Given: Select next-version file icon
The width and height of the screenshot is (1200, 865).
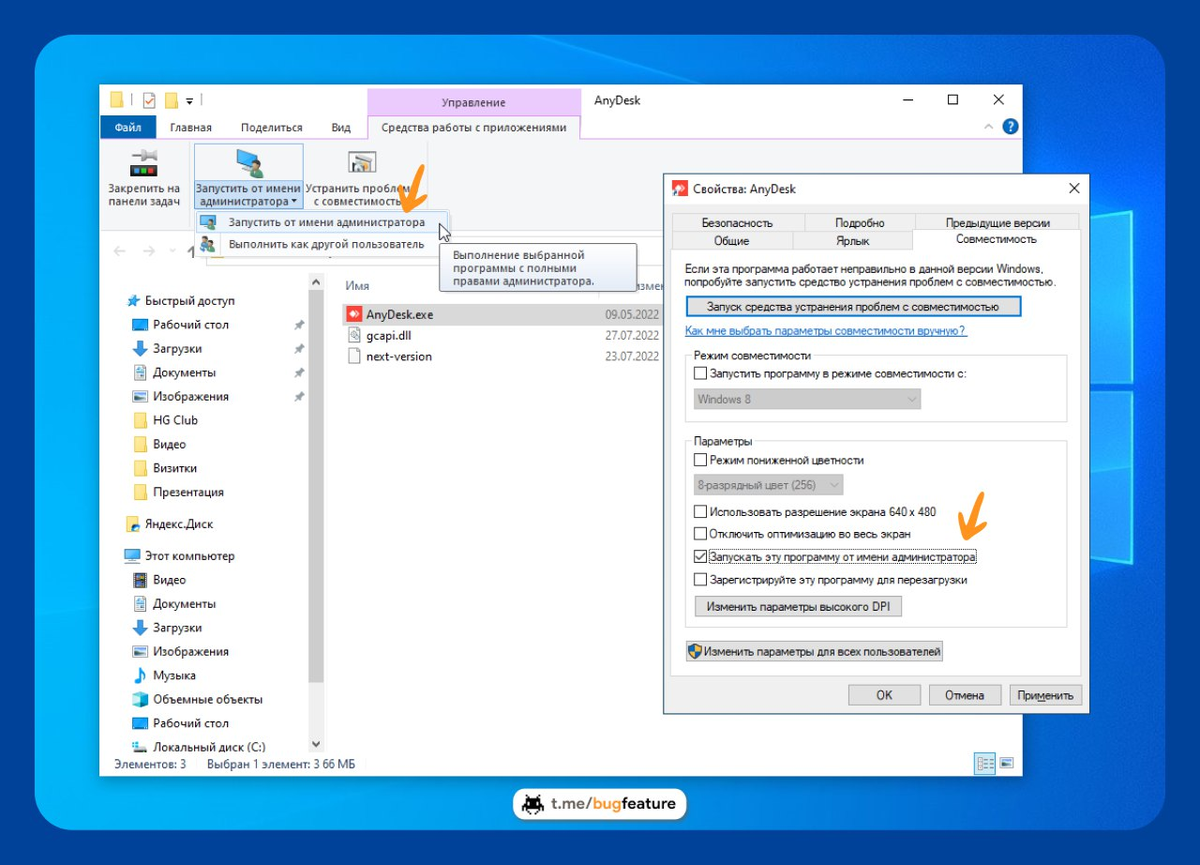Looking at the screenshot, I should coord(354,356).
